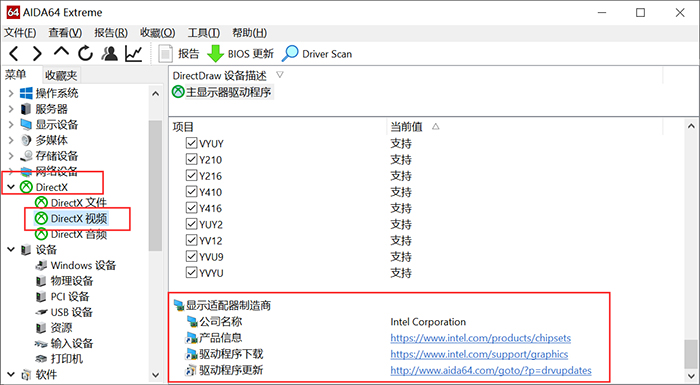Launch Driver Scan from the toolbar
This screenshot has height=385, width=700.
[x=317, y=54]
